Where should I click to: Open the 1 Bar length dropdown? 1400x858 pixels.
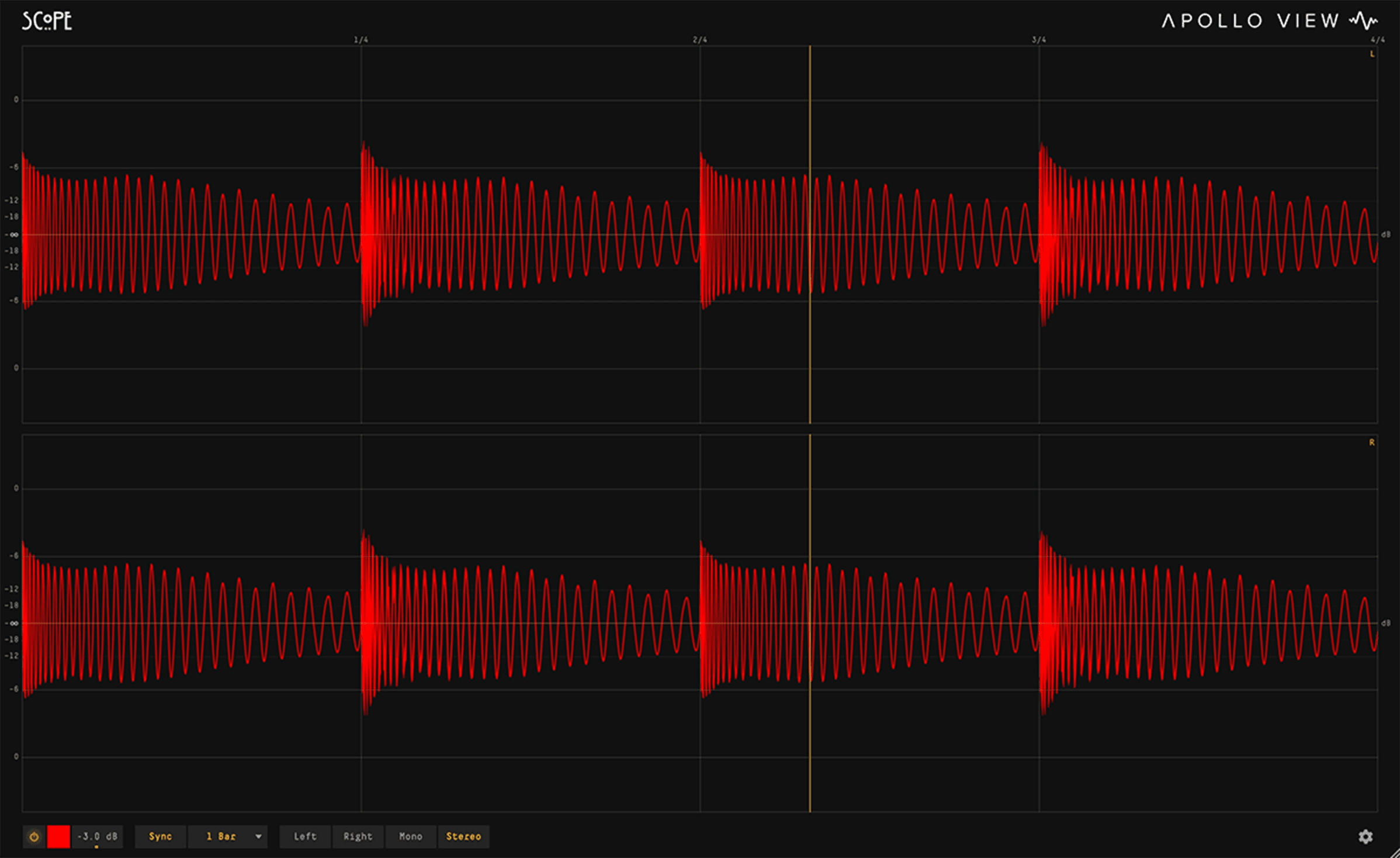[221, 836]
